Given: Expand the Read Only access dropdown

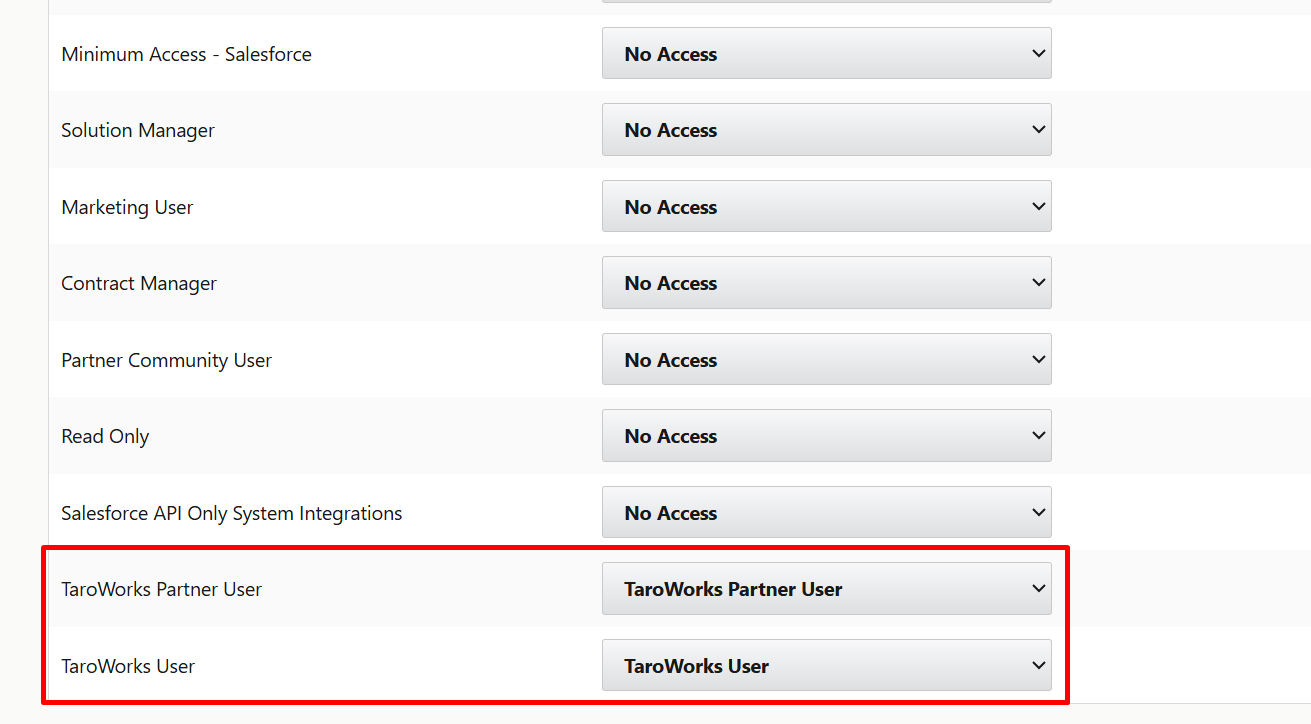Looking at the screenshot, I should pos(826,436).
